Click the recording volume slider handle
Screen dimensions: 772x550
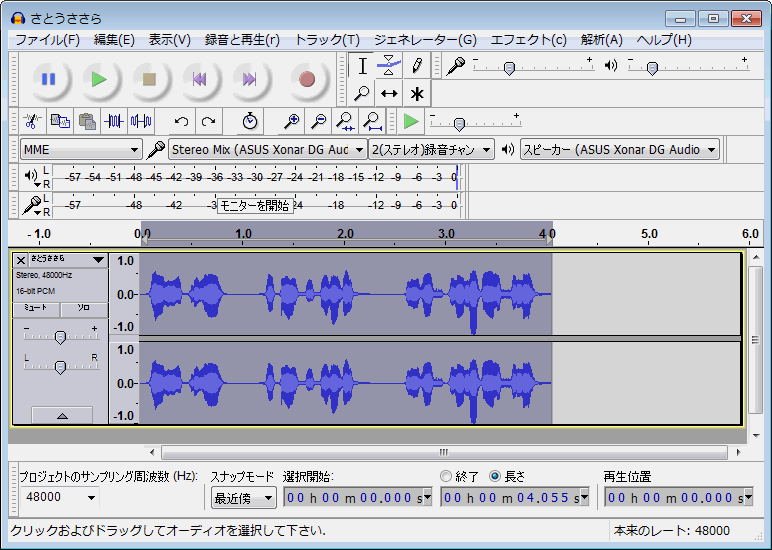point(509,68)
